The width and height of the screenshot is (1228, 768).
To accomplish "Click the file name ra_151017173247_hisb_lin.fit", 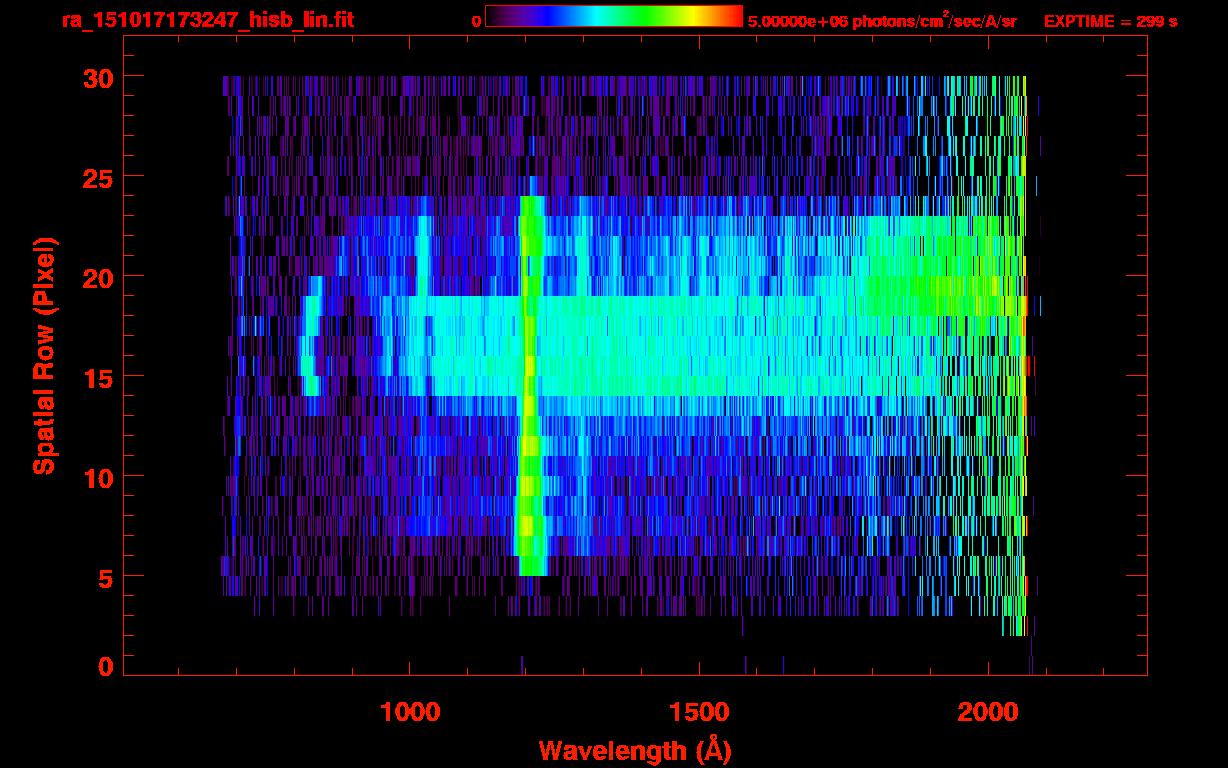I will (x=207, y=20).
